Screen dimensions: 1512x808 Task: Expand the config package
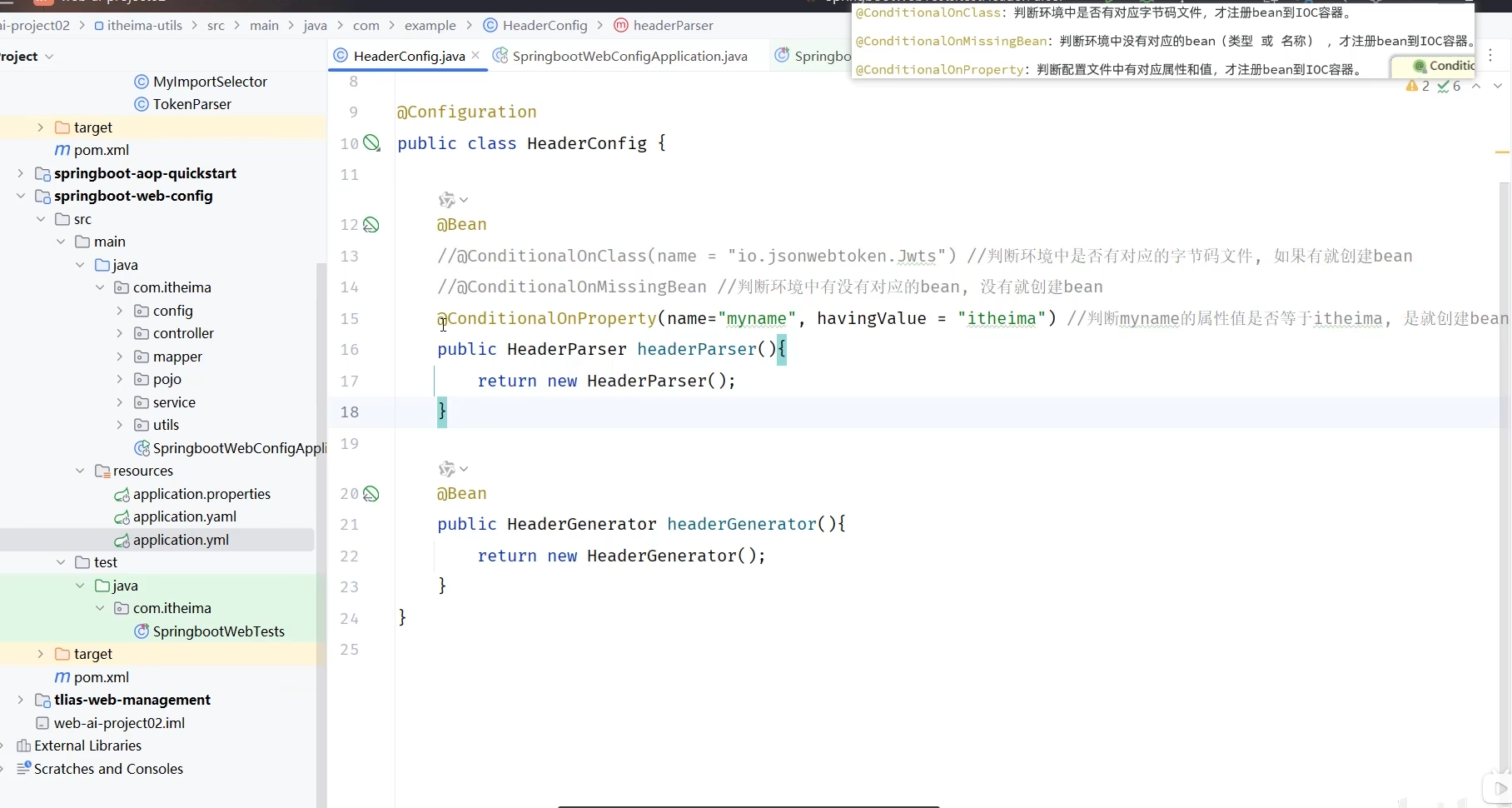[119, 311]
